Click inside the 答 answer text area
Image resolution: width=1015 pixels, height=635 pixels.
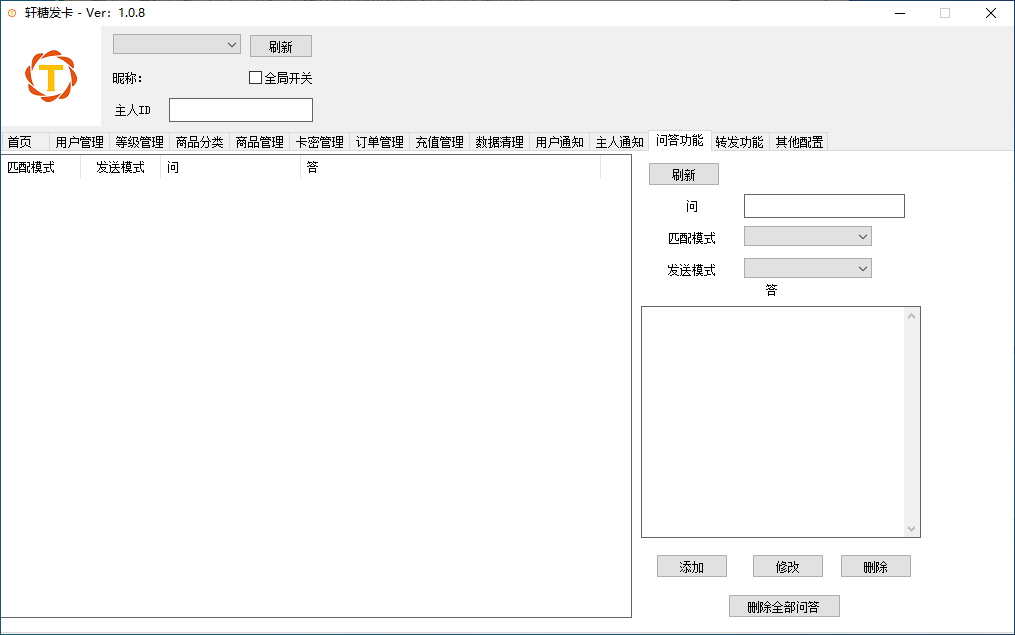pos(774,422)
